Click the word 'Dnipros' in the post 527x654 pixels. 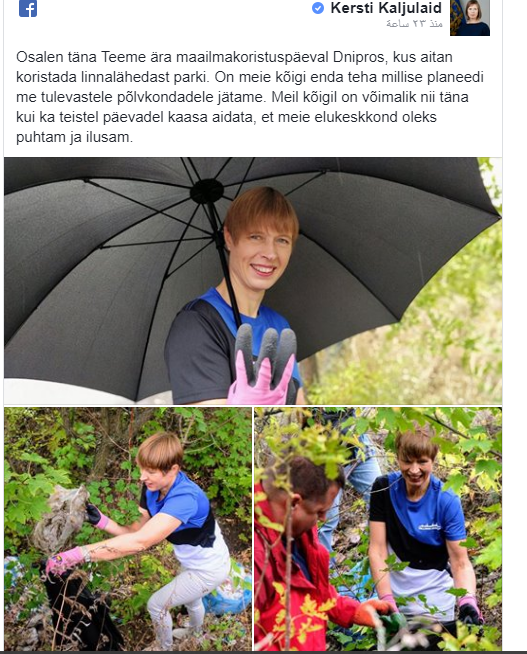[x=359, y=57]
